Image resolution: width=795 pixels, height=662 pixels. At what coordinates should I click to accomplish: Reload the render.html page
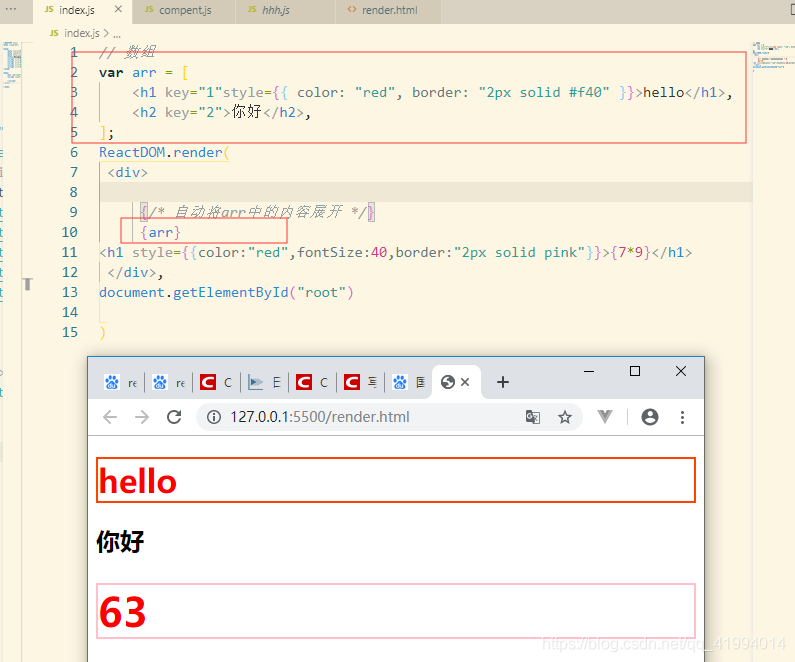(174, 417)
